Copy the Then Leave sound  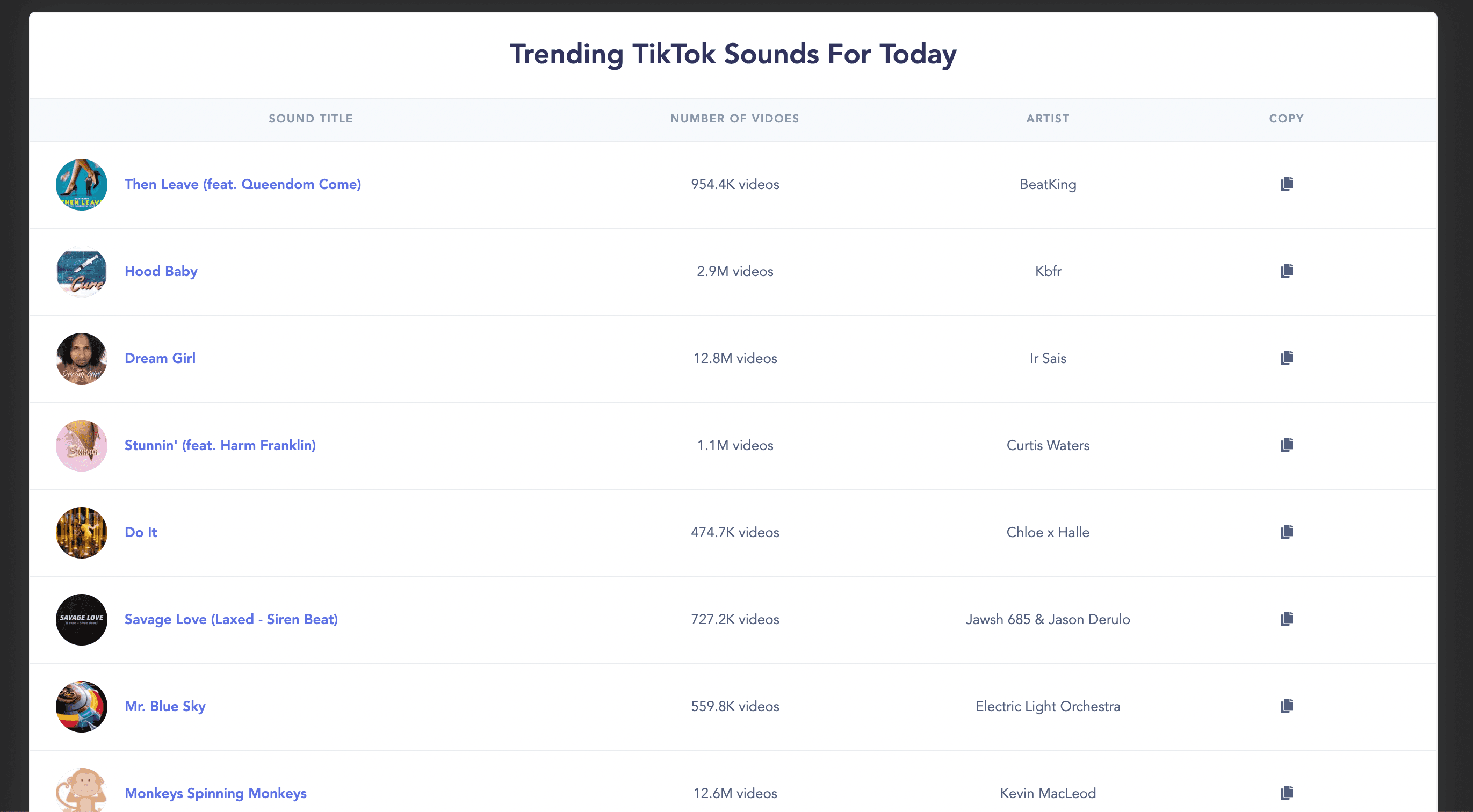(x=1287, y=184)
